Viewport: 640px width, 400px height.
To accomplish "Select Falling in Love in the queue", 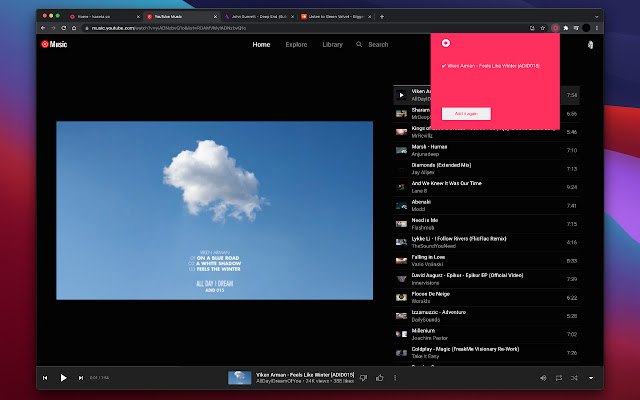I will click(487, 260).
